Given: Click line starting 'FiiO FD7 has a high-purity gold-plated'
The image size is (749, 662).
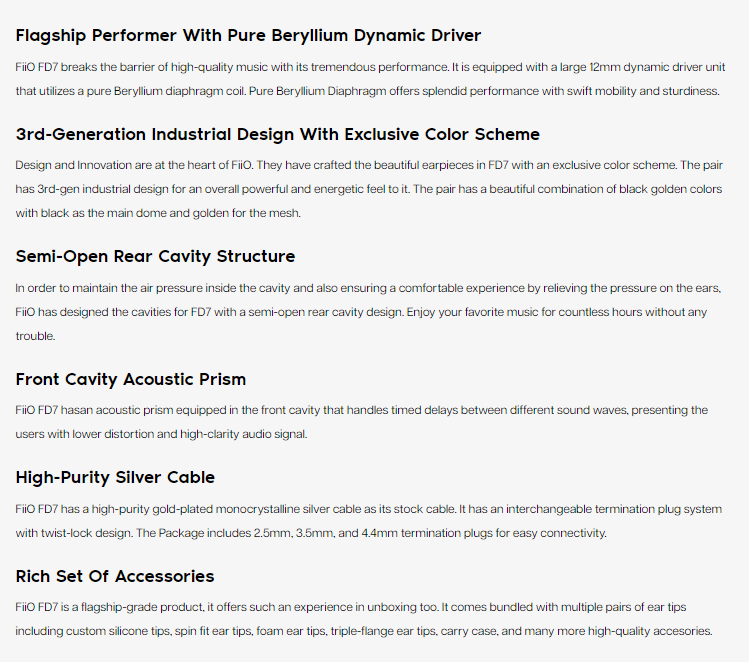Looking at the screenshot, I should point(368,509).
